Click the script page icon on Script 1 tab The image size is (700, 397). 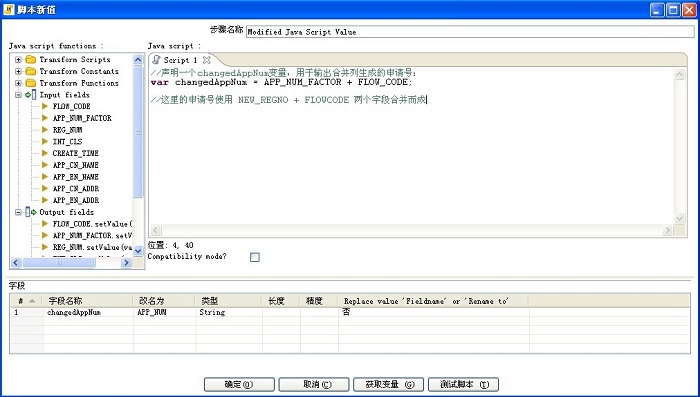point(156,59)
